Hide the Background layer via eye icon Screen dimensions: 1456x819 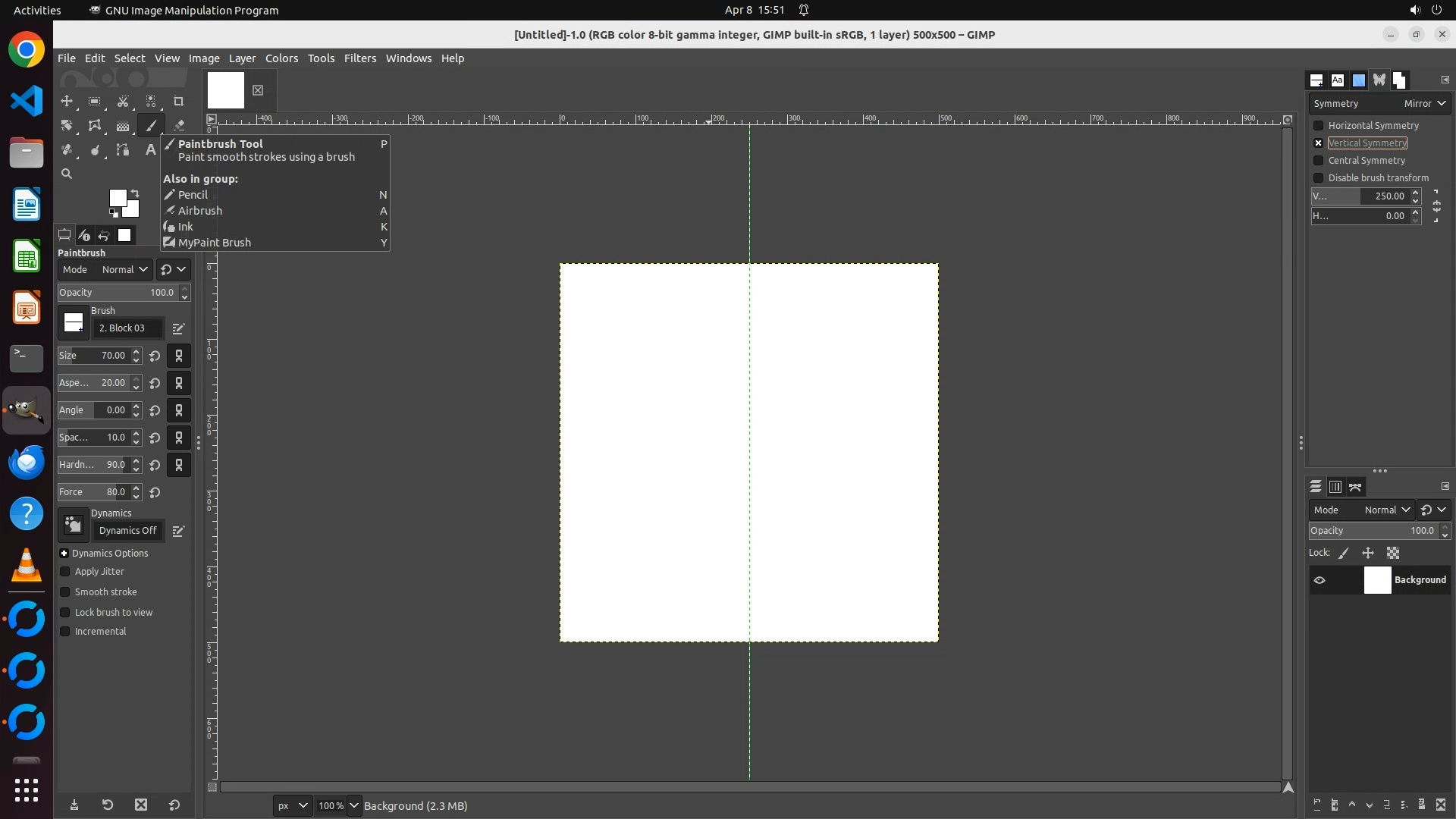pos(1319,581)
